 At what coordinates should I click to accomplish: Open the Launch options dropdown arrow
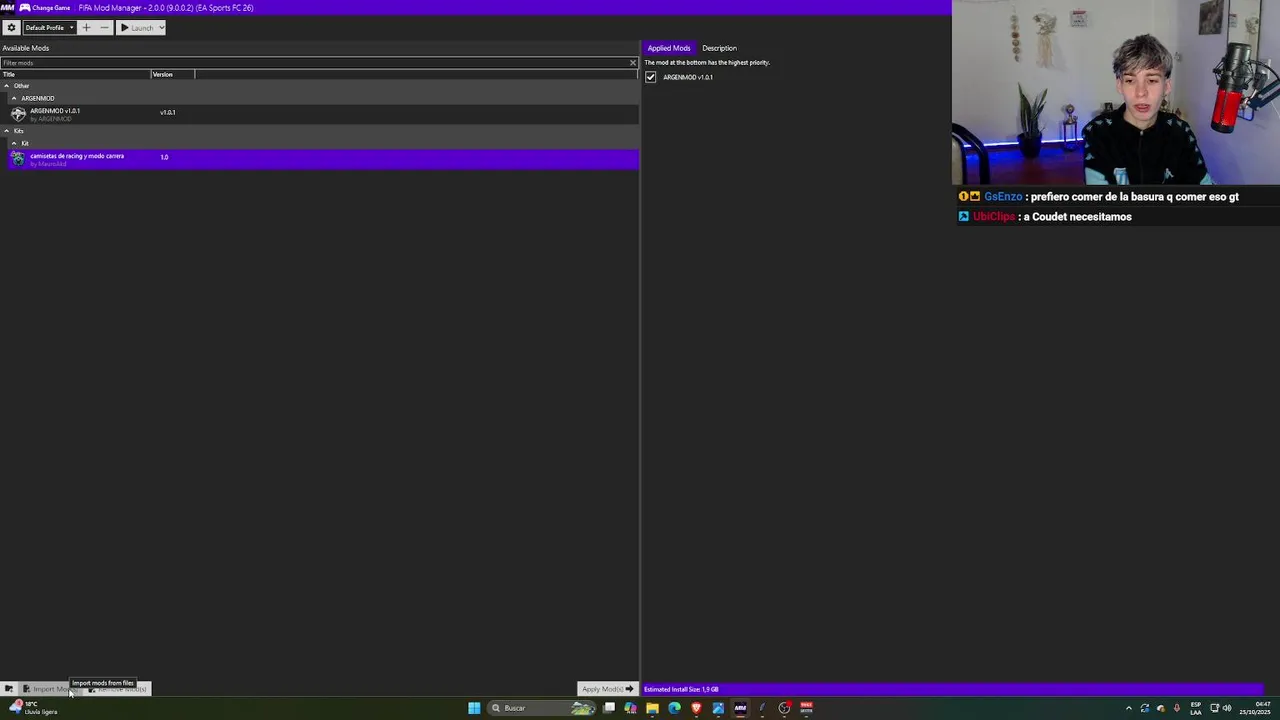coord(161,28)
